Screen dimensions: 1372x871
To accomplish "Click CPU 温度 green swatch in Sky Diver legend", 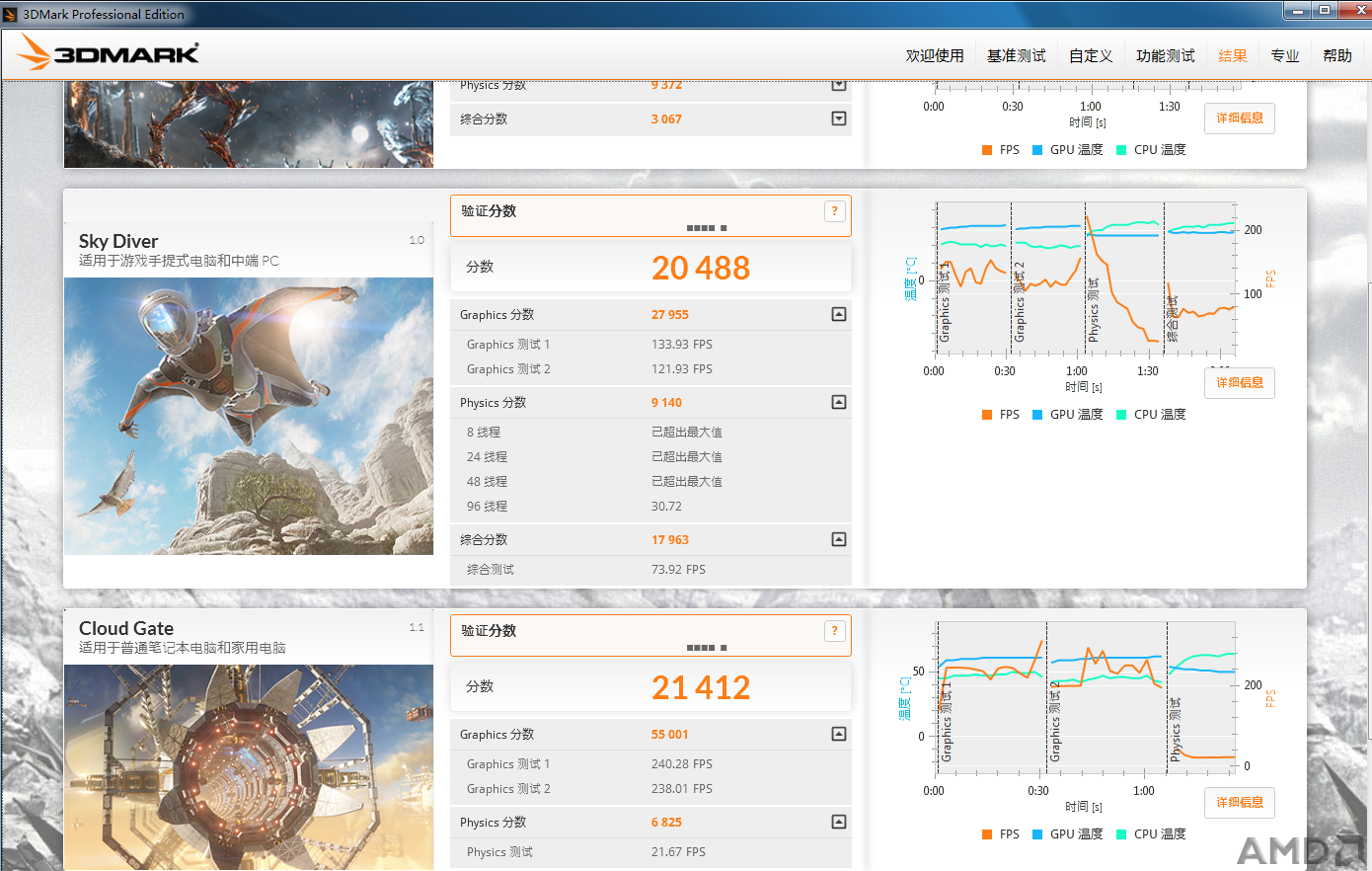I will tap(1121, 415).
